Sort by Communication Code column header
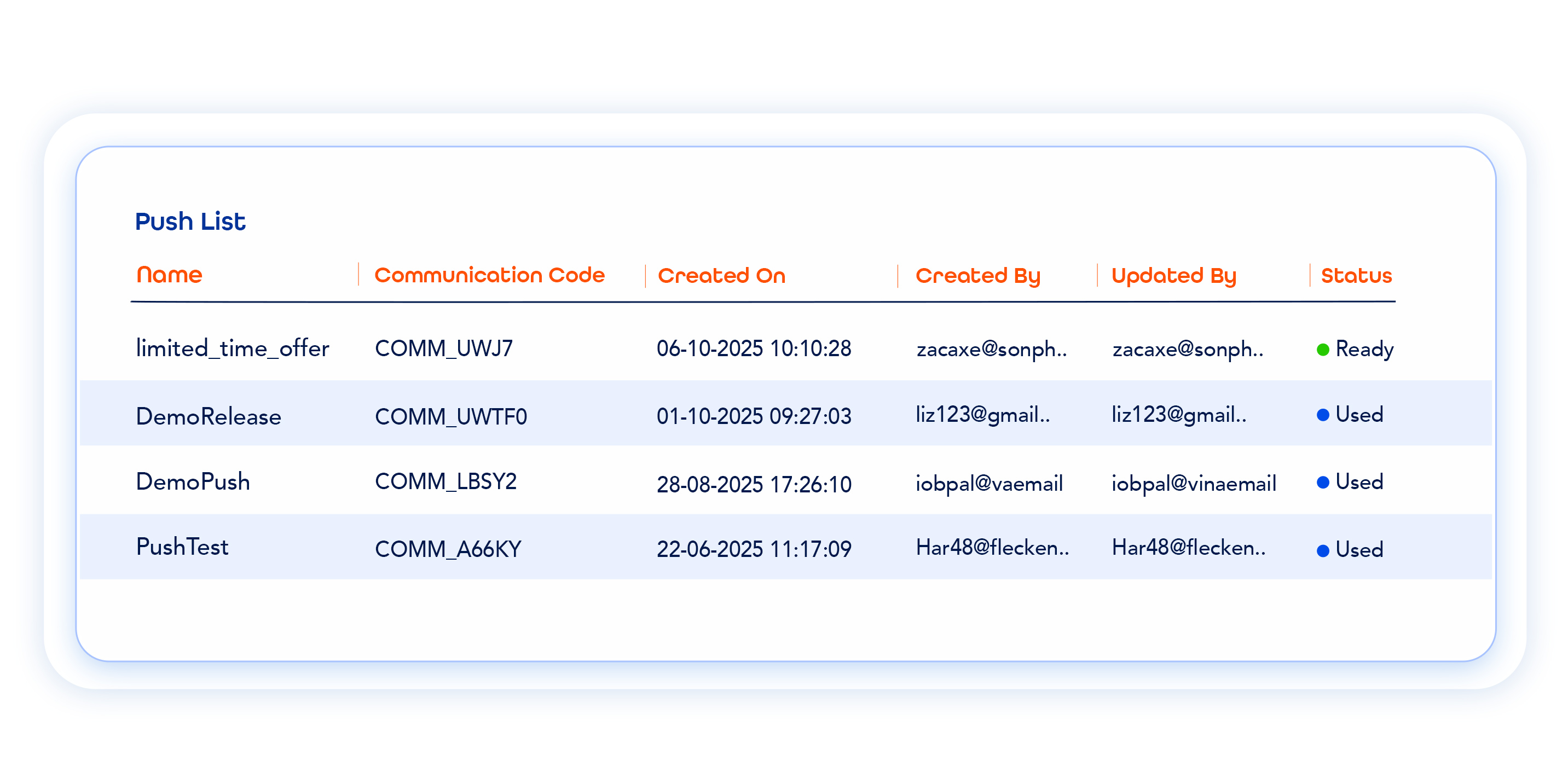Screen dimensions: 1568x784 pos(489,275)
